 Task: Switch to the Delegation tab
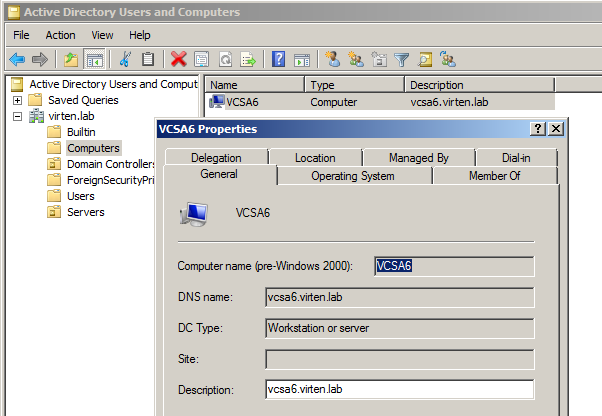(216, 158)
